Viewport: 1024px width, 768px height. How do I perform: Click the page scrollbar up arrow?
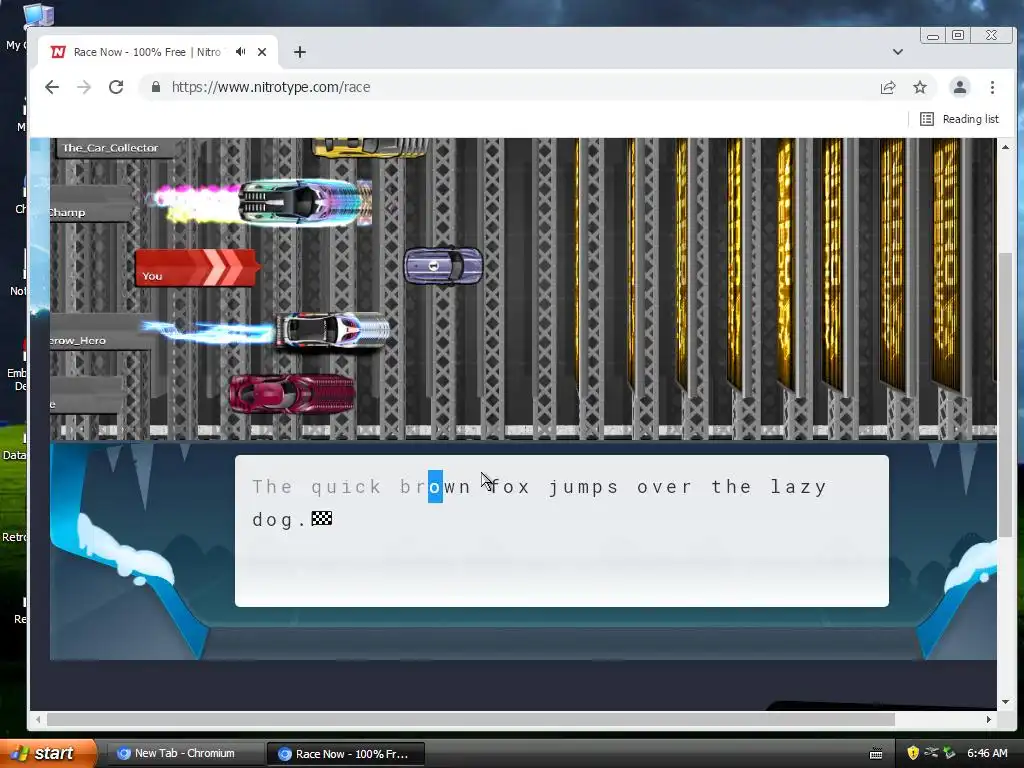tap(1006, 147)
